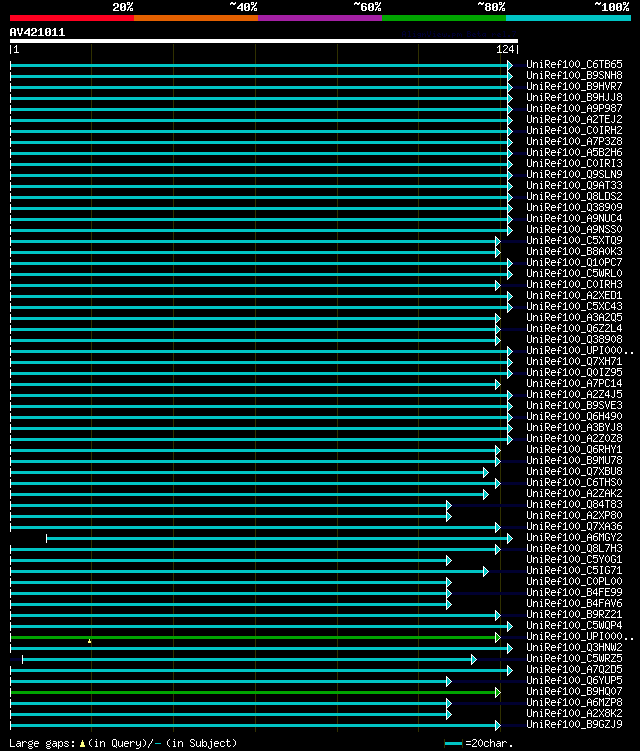Select hit label UniRef100_Q0IZ95
This screenshot has height=751, width=640.
tap(574, 373)
